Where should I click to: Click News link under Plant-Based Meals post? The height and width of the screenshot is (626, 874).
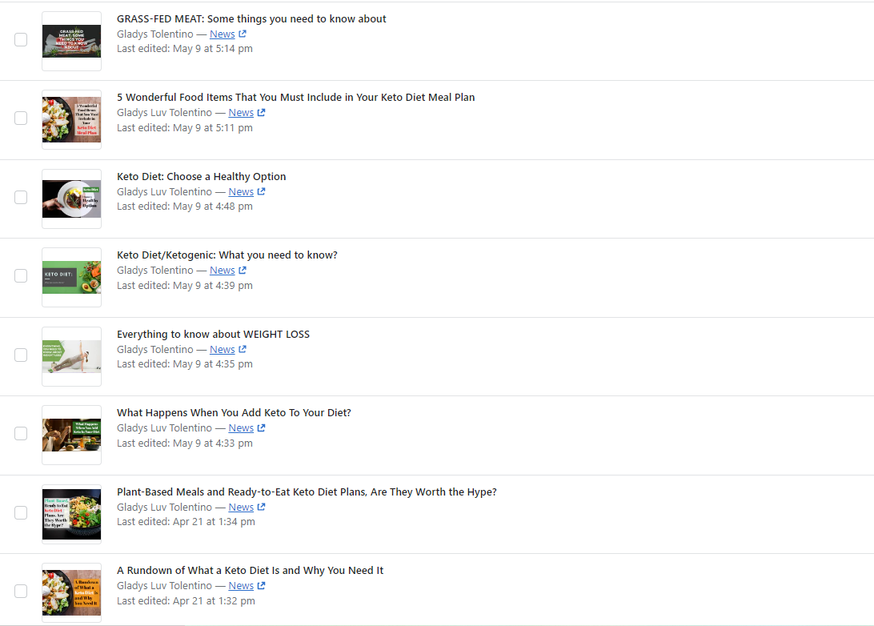click(241, 507)
